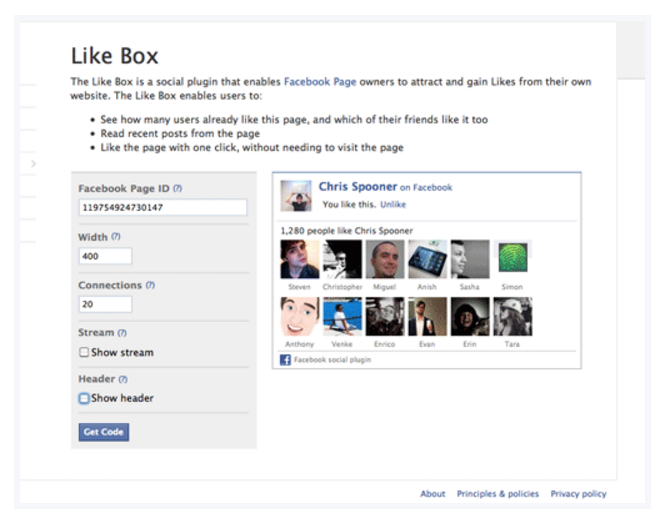669x524 pixels.
Task: Click Simon's green fingerprint thumbnail
Action: coord(513,258)
